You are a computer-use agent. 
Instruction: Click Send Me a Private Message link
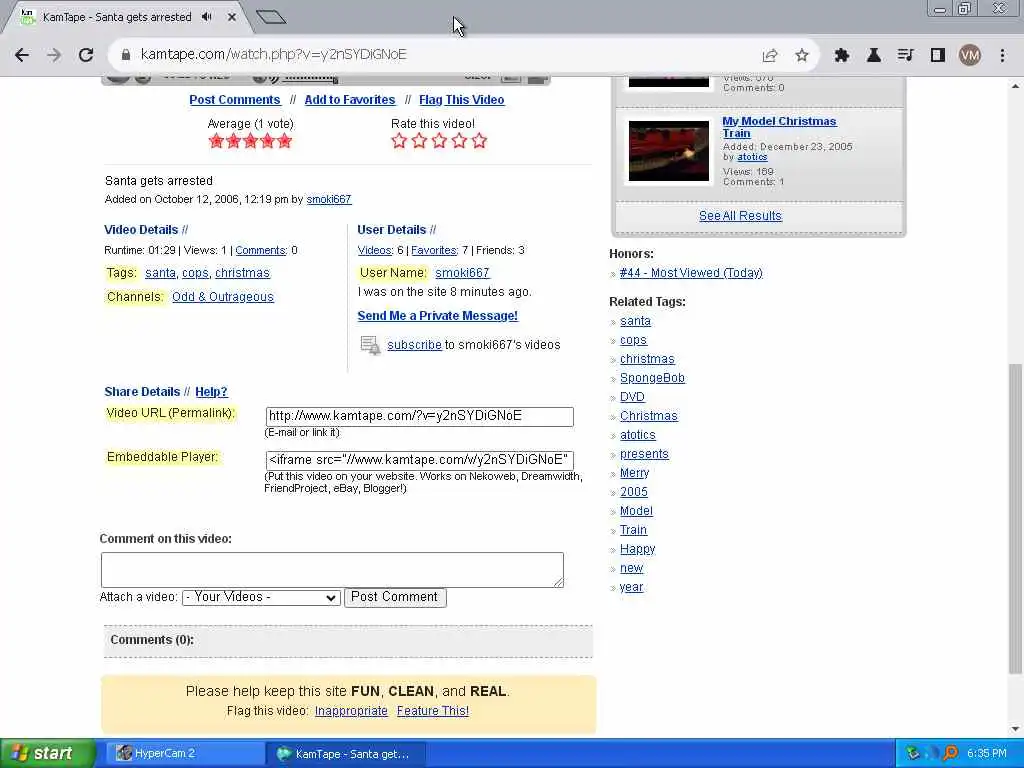coord(438,316)
